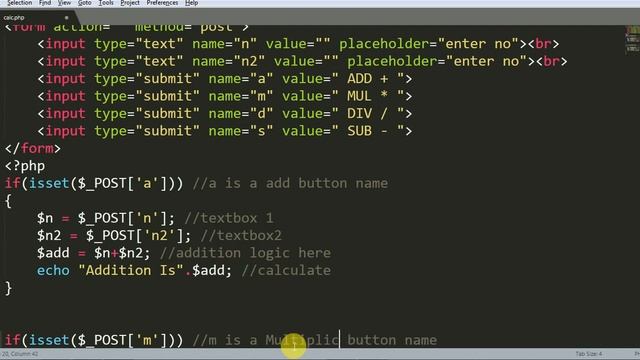
Task: Open the View menu
Action: coord(64,3)
